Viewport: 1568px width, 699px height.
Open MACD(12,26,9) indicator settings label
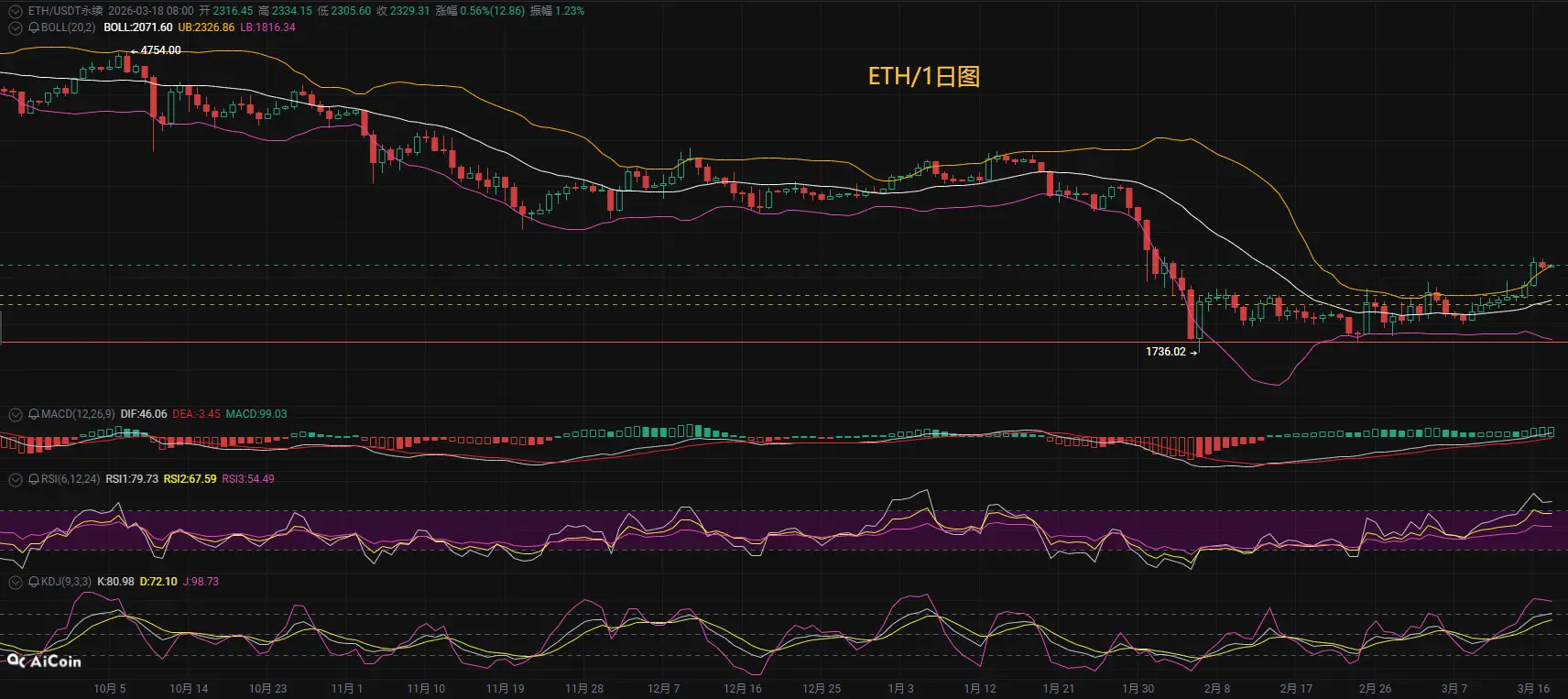coord(78,414)
